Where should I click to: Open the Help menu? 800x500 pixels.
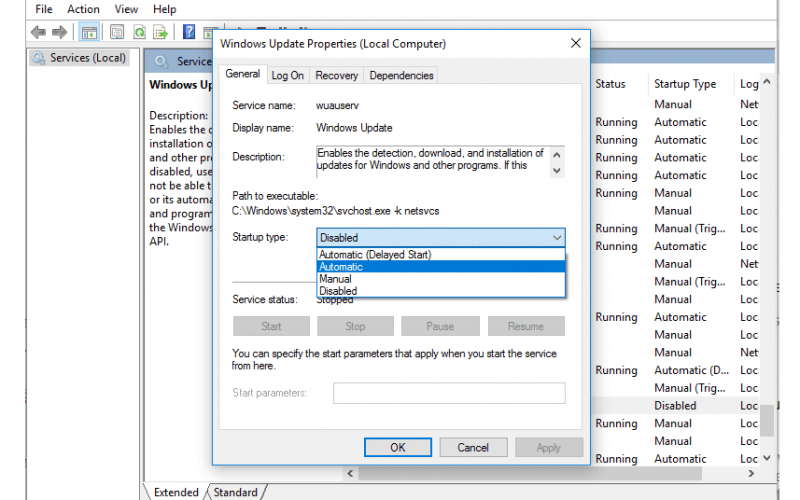(x=164, y=9)
